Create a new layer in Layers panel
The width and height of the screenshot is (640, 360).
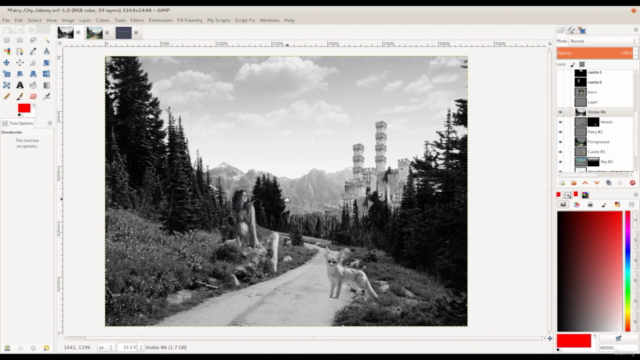coord(562,183)
